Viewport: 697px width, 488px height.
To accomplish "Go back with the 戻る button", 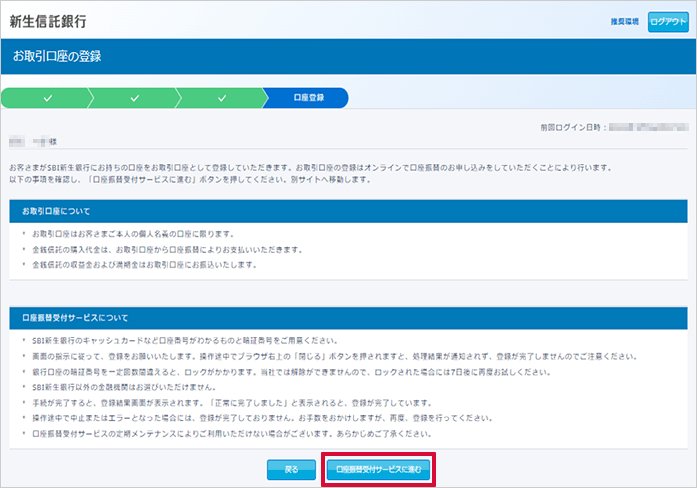I will [291, 468].
